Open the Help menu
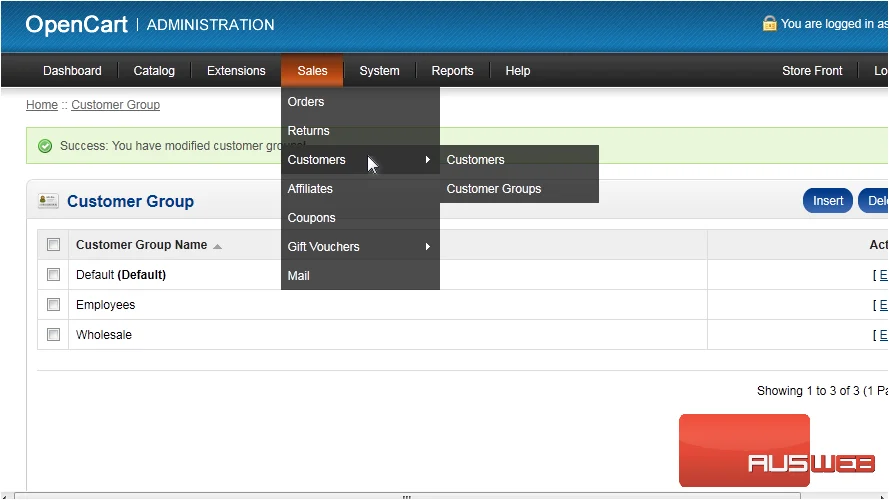Image resolution: width=889 pixels, height=500 pixels. coord(518,71)
